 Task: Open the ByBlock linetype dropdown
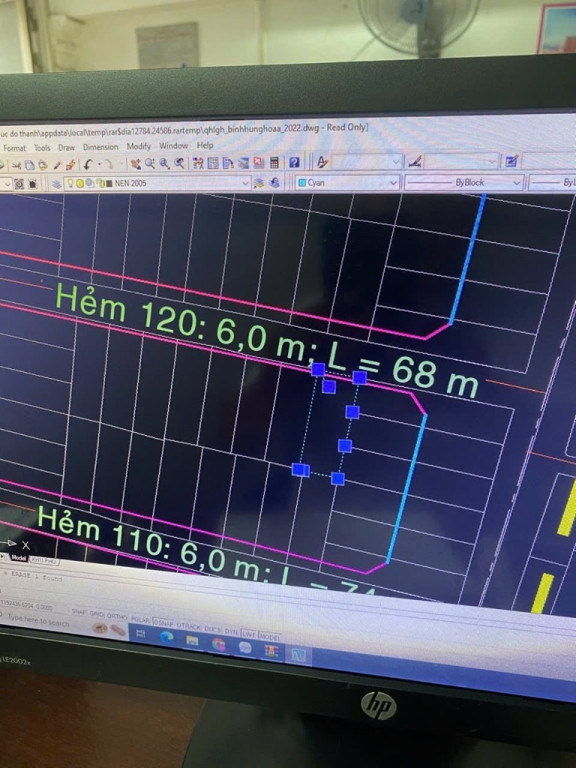coord(517,182)
